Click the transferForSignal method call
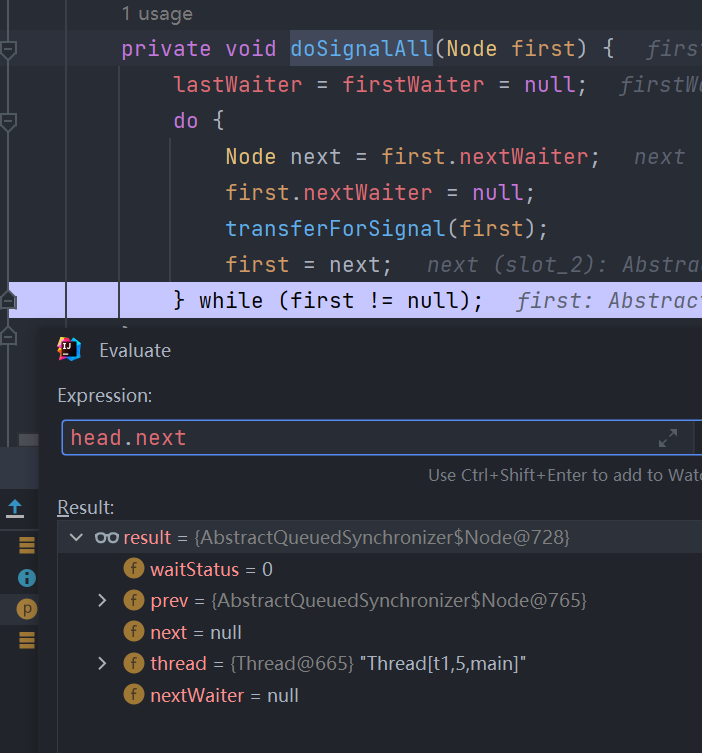702x753 pixels. click(335, 228)
